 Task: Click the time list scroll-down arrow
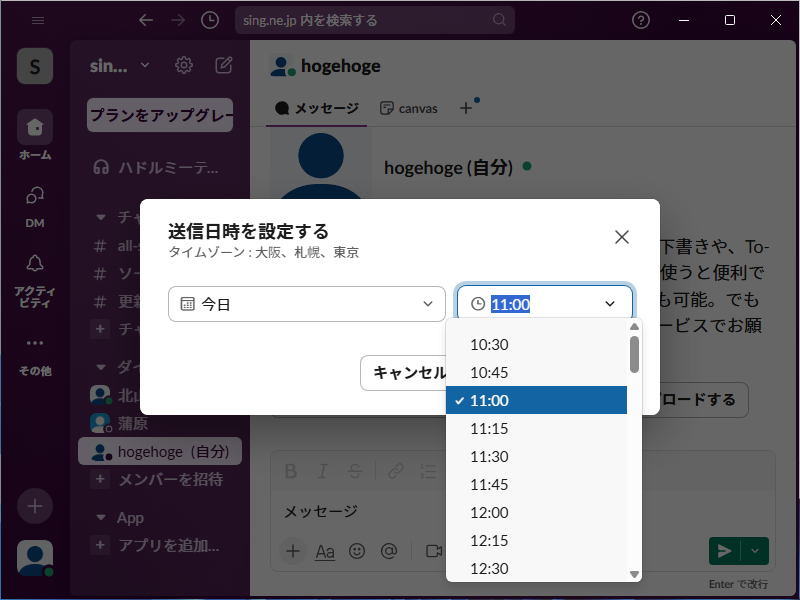click(x=634, y=574)
